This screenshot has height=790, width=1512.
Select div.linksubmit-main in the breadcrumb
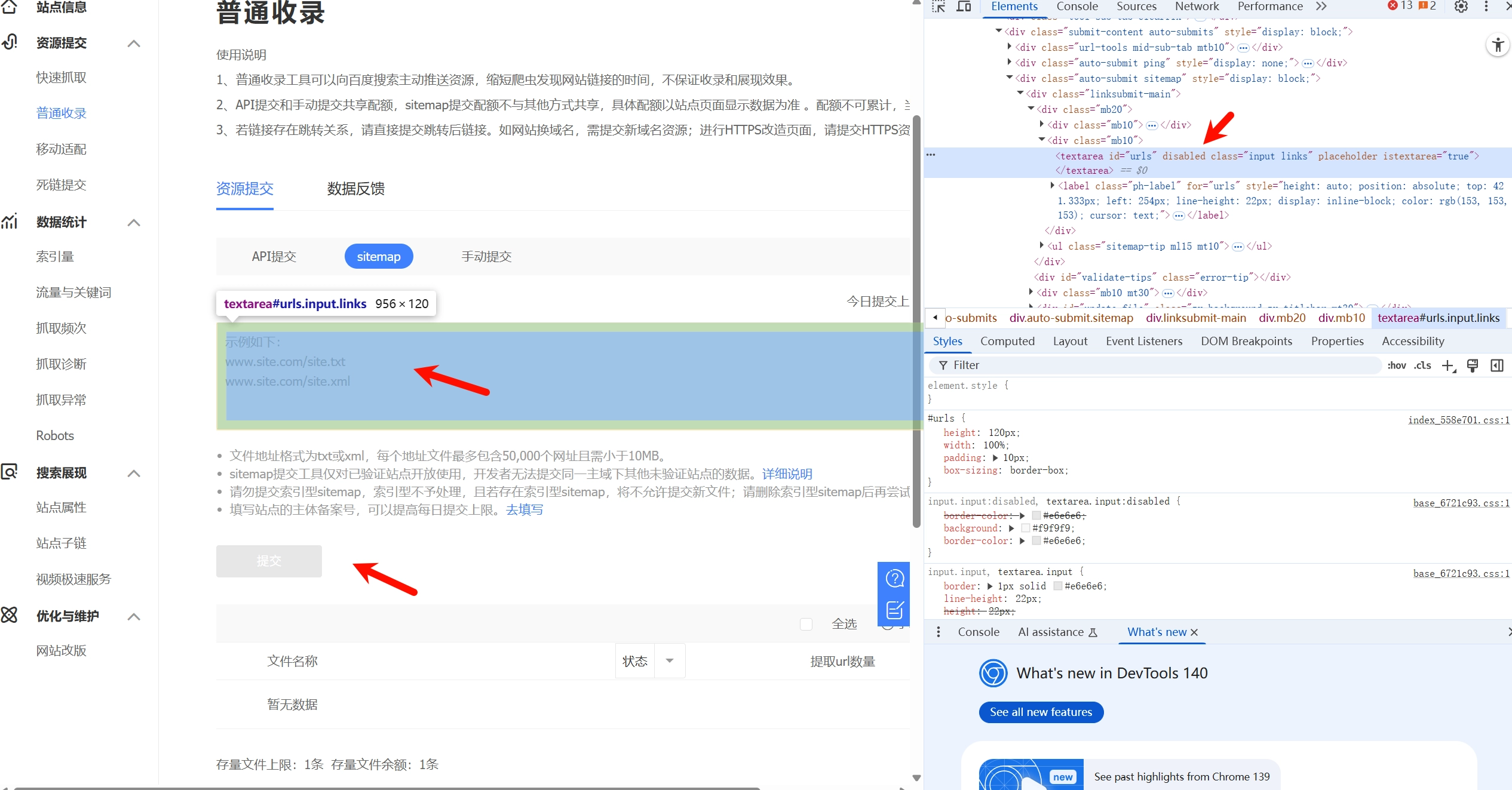tap(1196, 318)
